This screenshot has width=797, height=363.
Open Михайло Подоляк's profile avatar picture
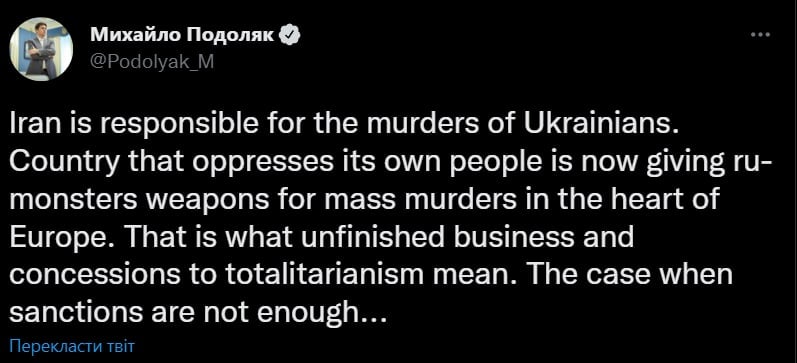coord(41,51)
